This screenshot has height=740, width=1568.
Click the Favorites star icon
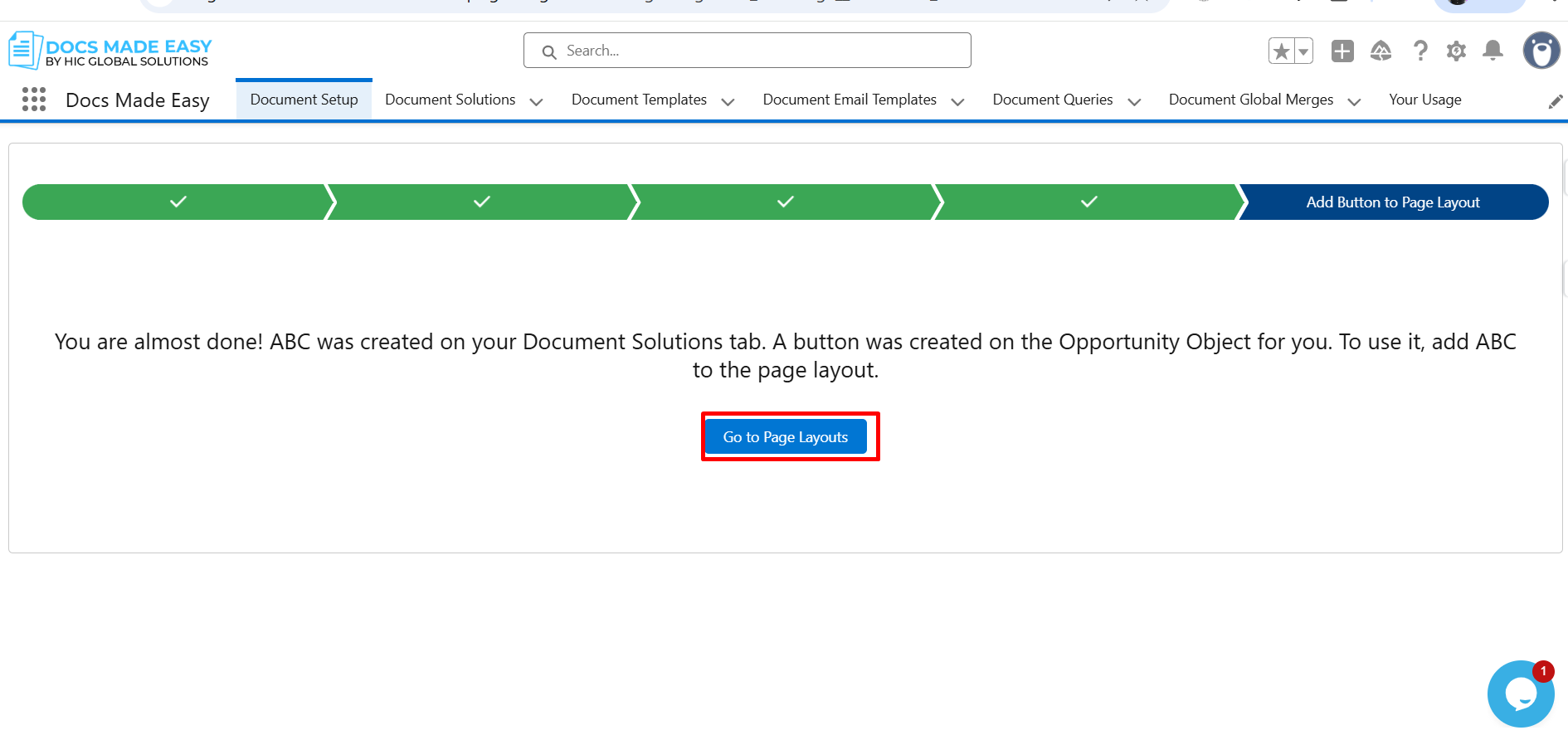(x=1281, y=51)
